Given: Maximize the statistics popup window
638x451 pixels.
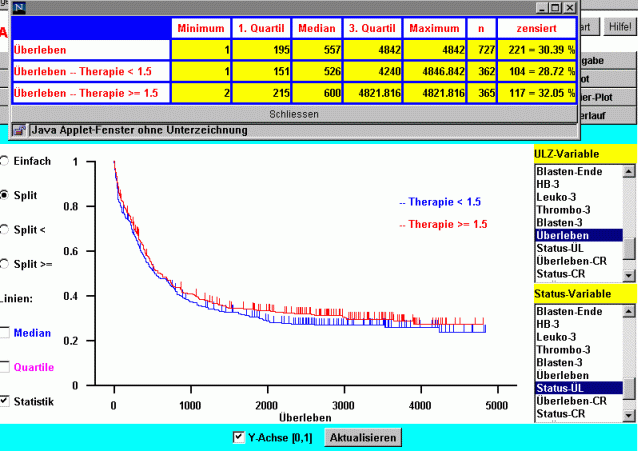Looking at the screenshot, I should click(554, 8).
